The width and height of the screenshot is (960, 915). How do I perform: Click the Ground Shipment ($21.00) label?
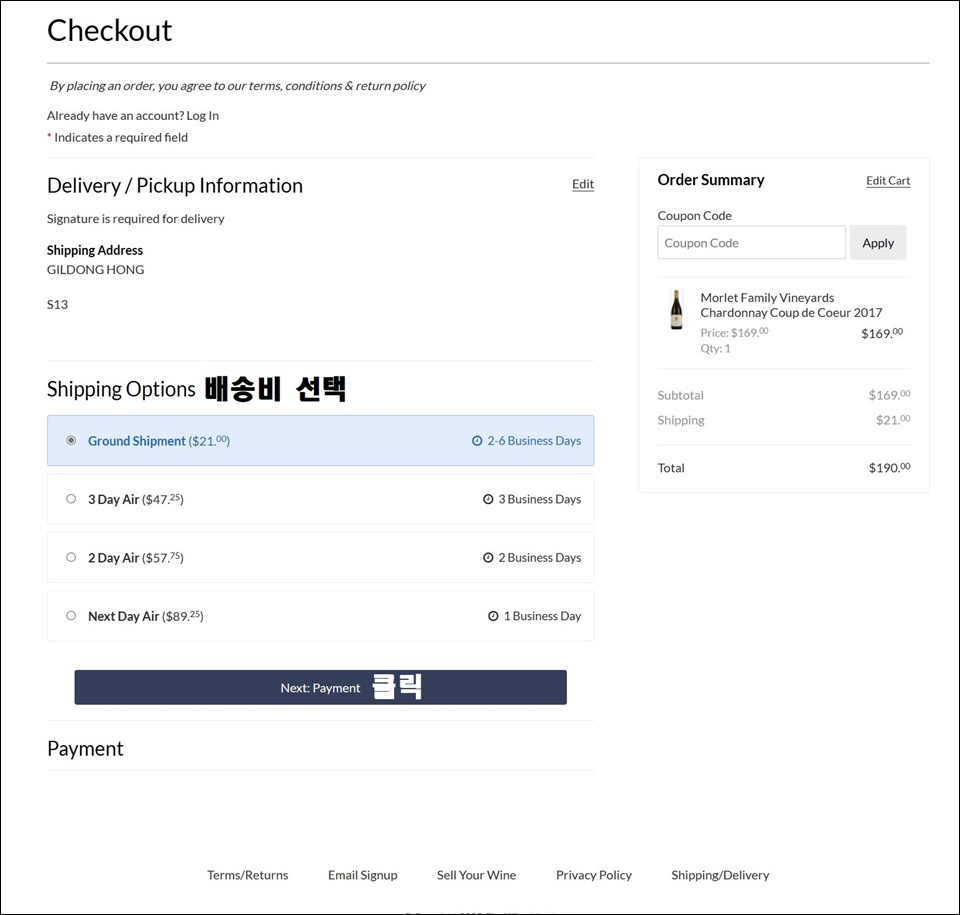(159, 441)
